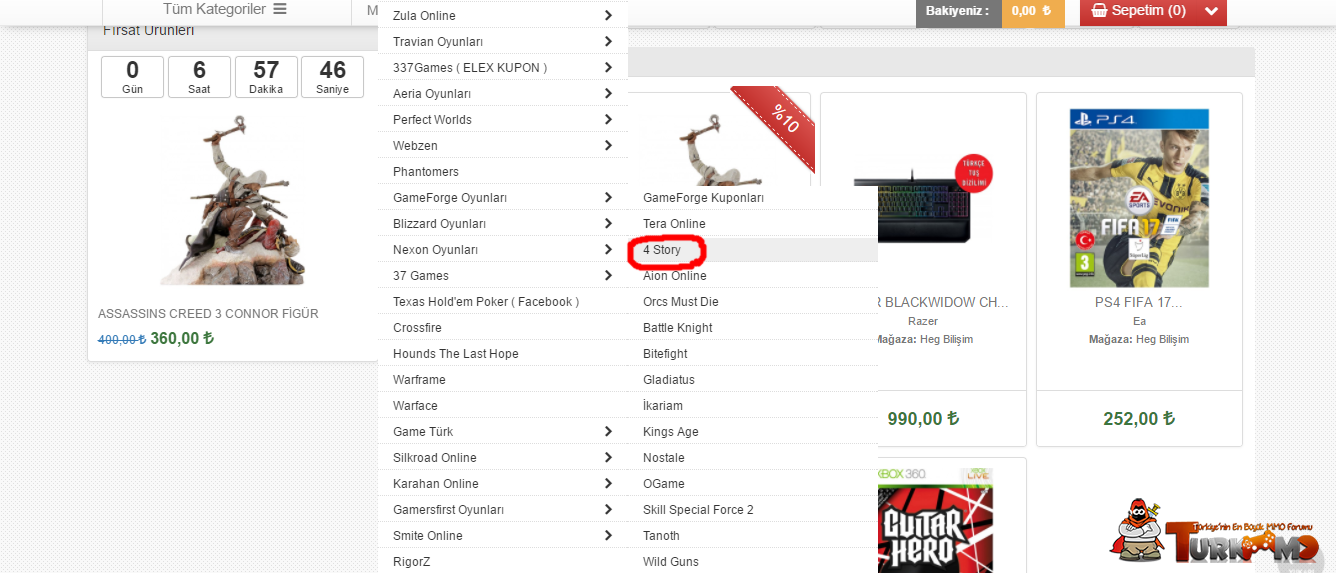Open the GameForge Oyunları menu entry
The width and height of the screenshot is (1336, 573).
pos(503,197)
